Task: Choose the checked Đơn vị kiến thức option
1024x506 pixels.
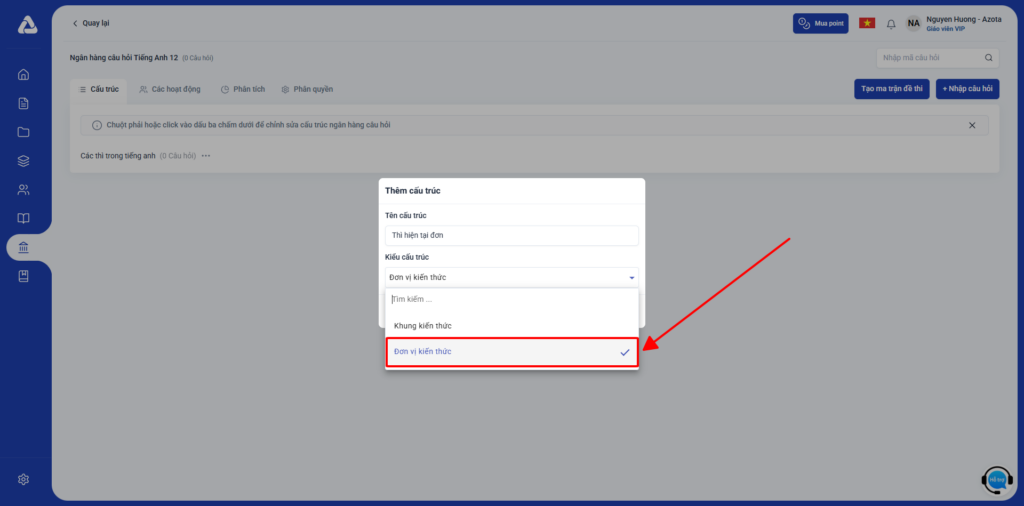Action: coord(511,352)
